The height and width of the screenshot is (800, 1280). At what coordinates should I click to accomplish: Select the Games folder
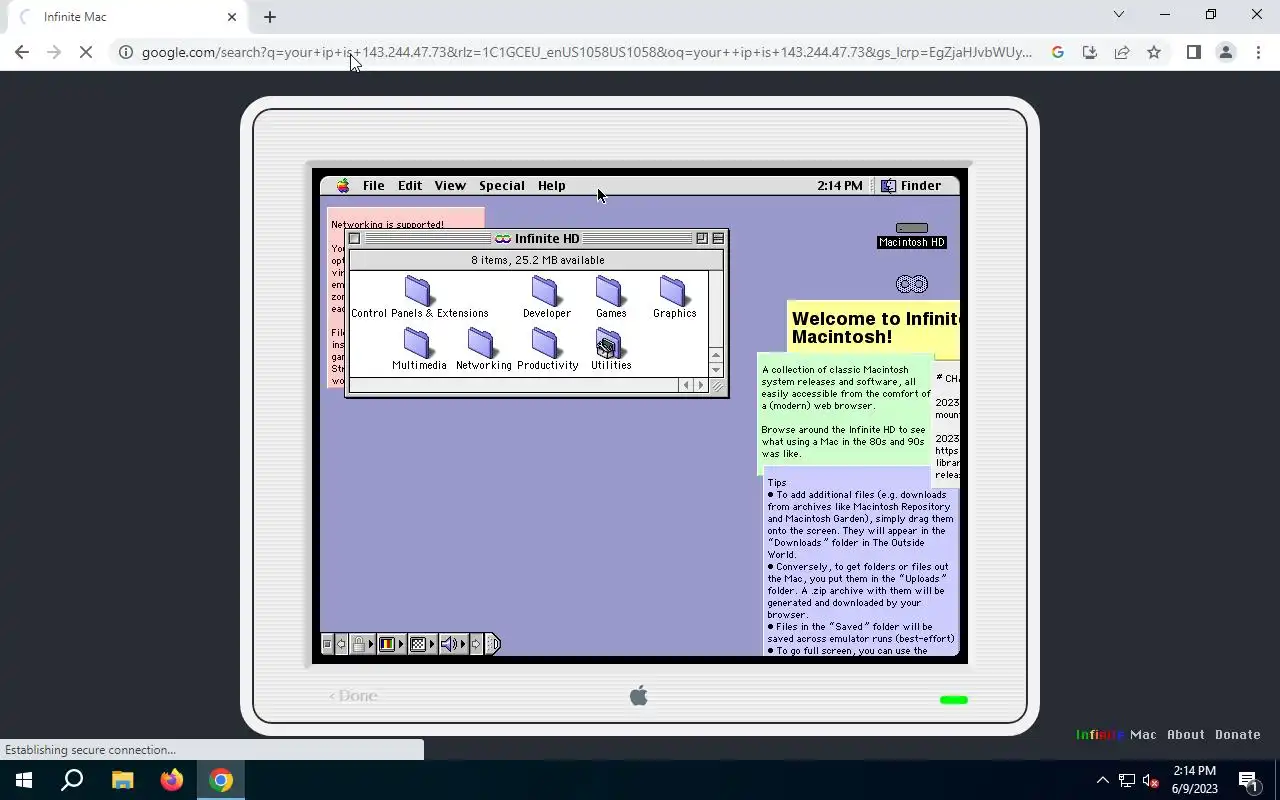click(x=610, y=297)
